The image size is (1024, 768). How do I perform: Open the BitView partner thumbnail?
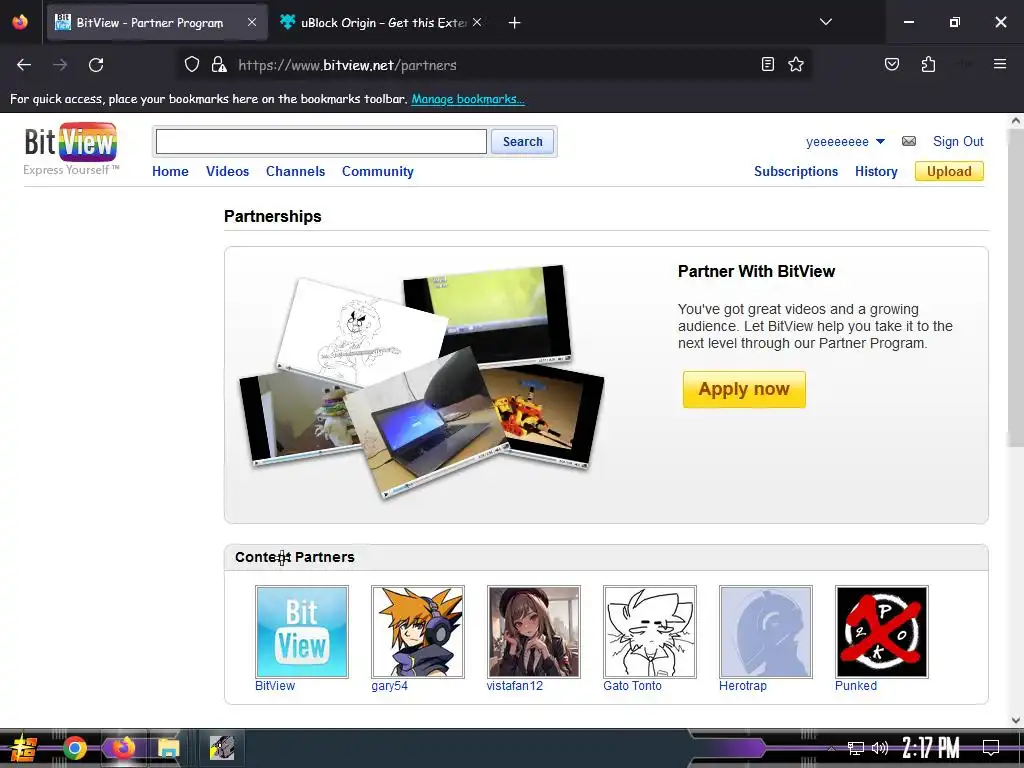click(302, 632)
